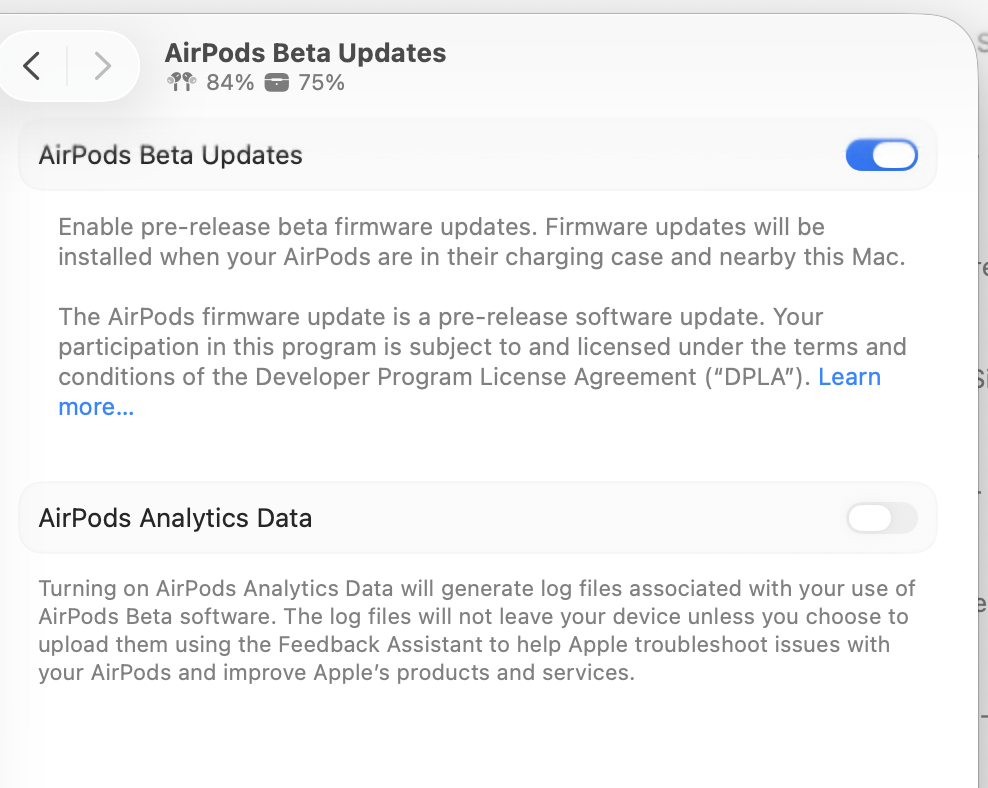Image resolution: width=988 pixels, height=788 pixels.
Task: Open the Learn more link
Action: tap(849, 377)
